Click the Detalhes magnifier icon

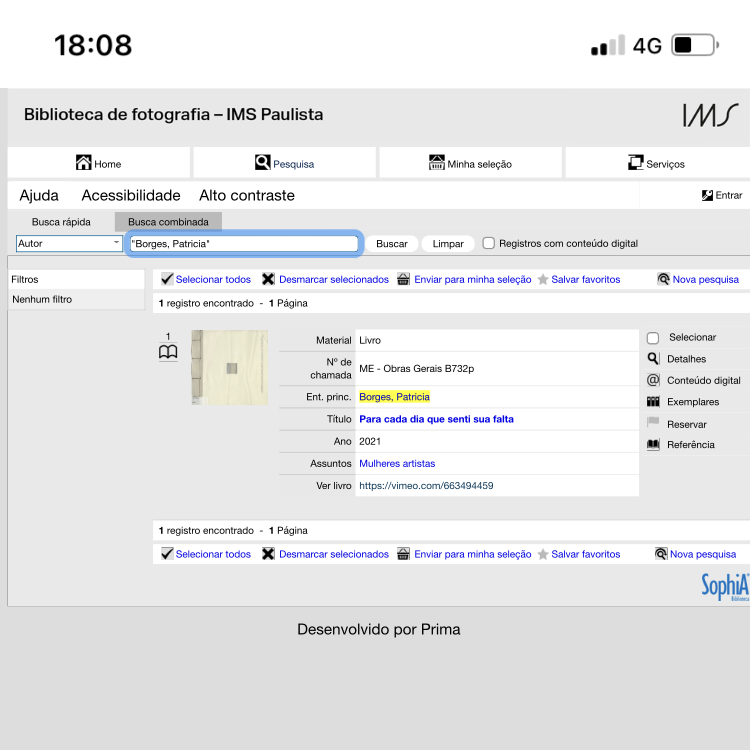pos(653,359)
